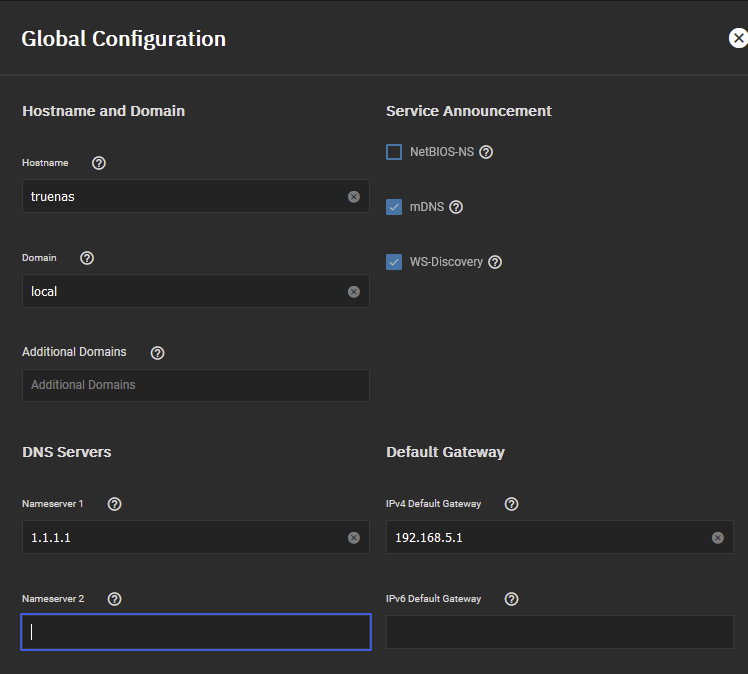
Task: Close the Global Configuration panel
Action: coord(738,38)
